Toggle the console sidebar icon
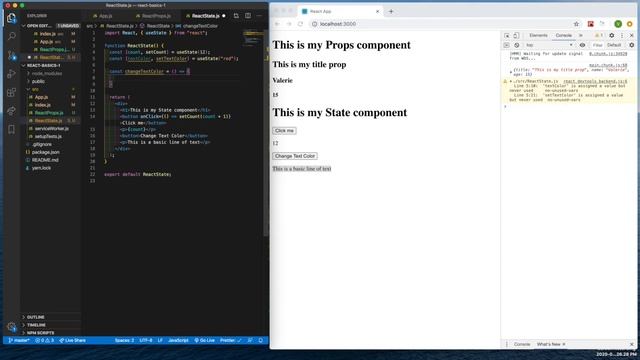 [507, 45]
